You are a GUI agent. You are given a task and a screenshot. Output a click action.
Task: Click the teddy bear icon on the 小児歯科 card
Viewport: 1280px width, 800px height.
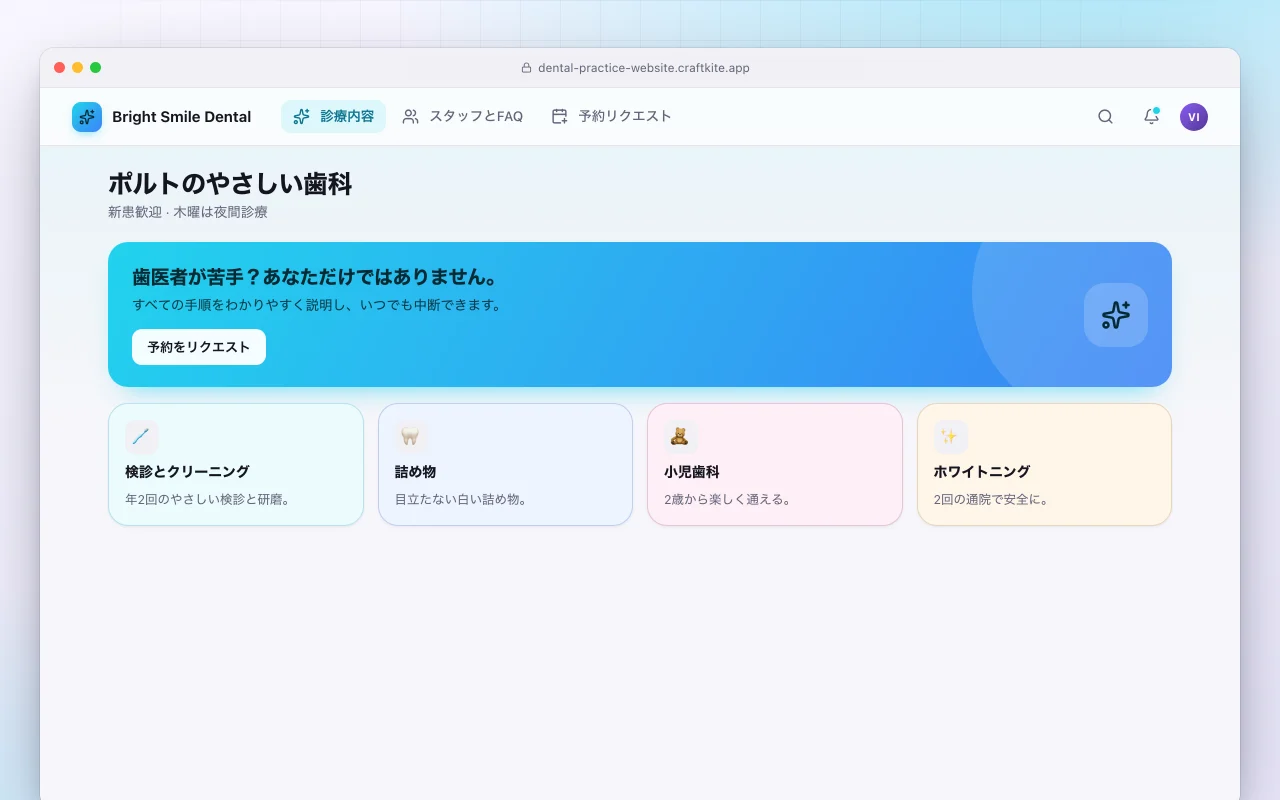tap(680, 437)
